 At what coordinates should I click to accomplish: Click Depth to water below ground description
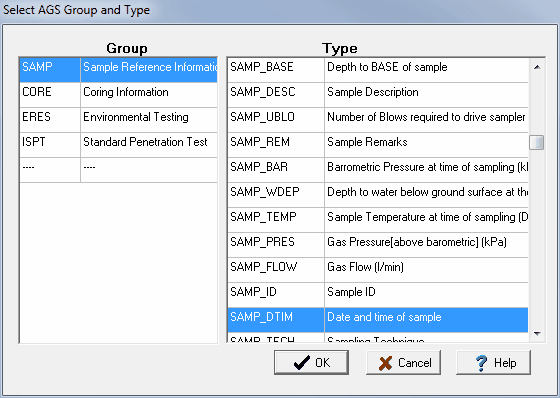426,195
